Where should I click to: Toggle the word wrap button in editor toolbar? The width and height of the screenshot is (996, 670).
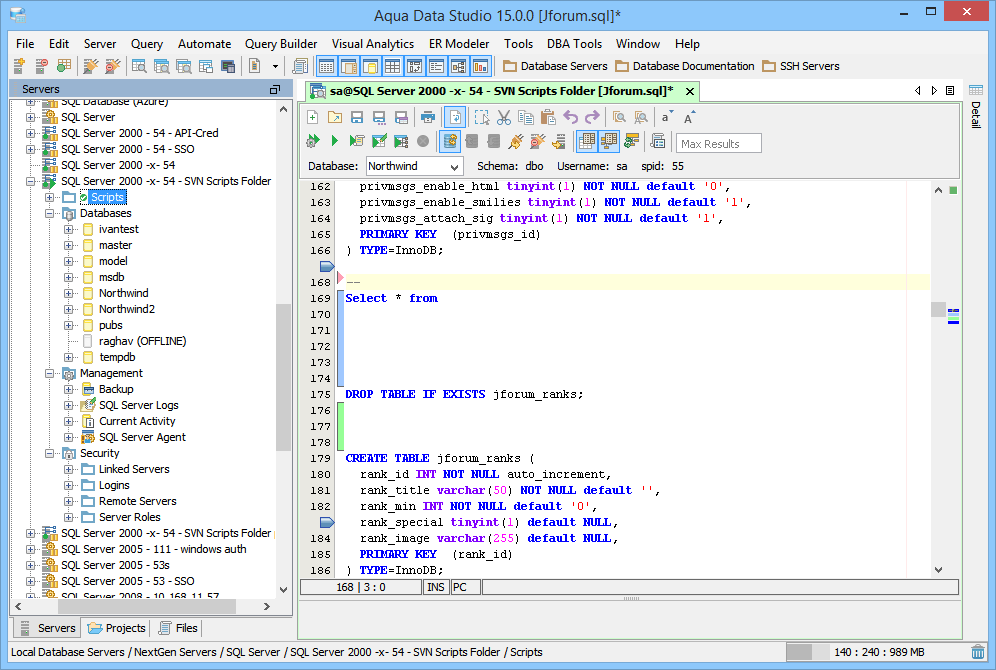click(455, 117)
